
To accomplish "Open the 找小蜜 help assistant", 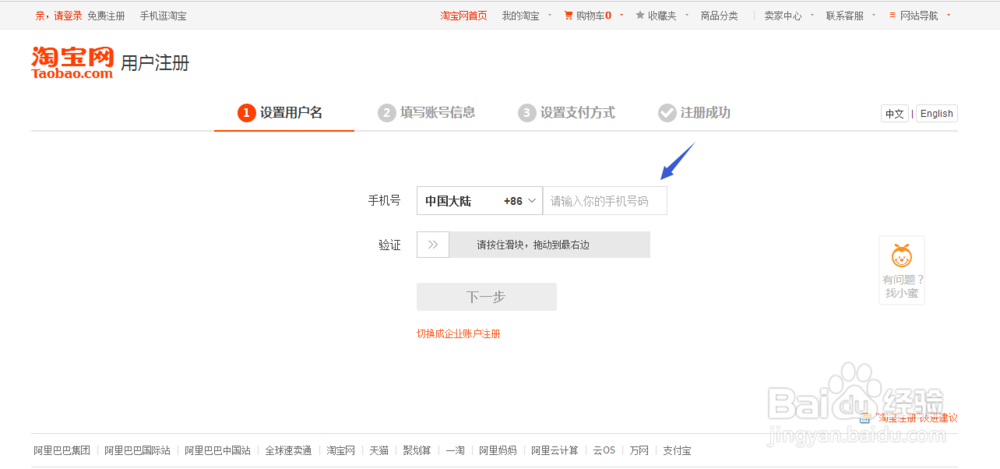I will (902, 270).
